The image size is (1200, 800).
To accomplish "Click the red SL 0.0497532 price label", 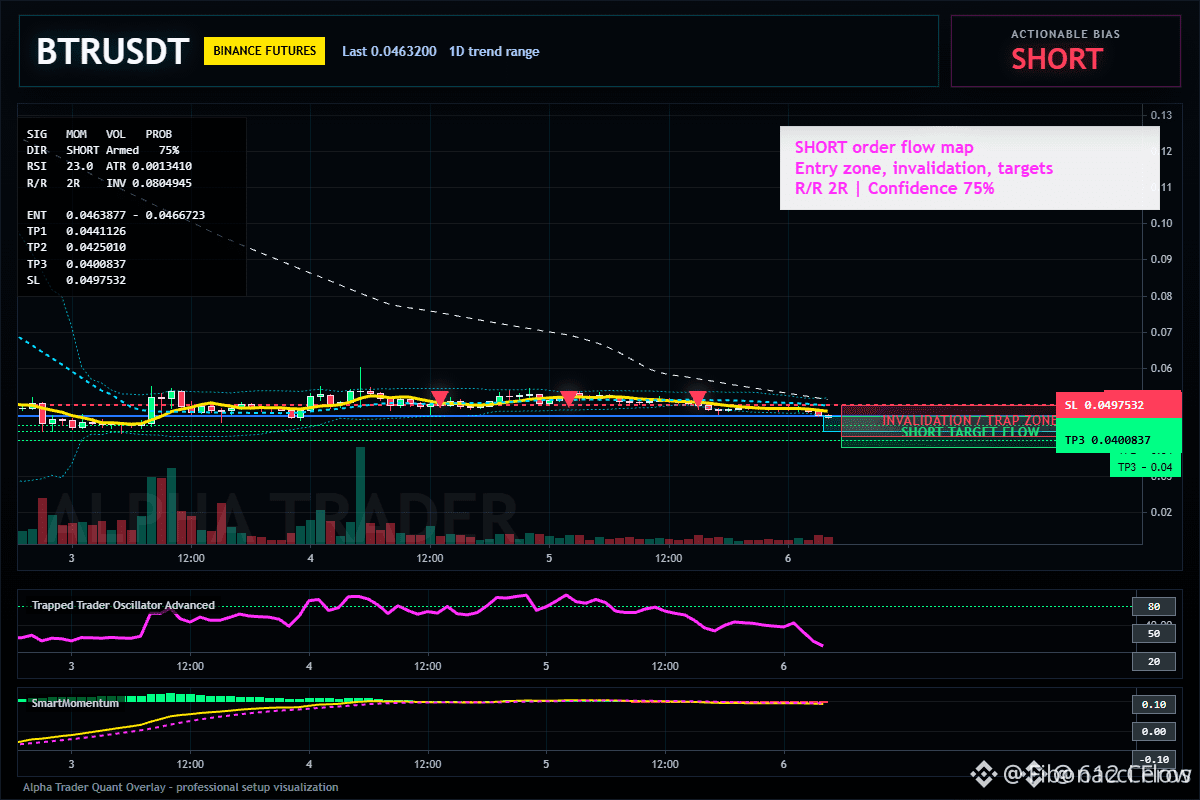I will click(1119, 405).
